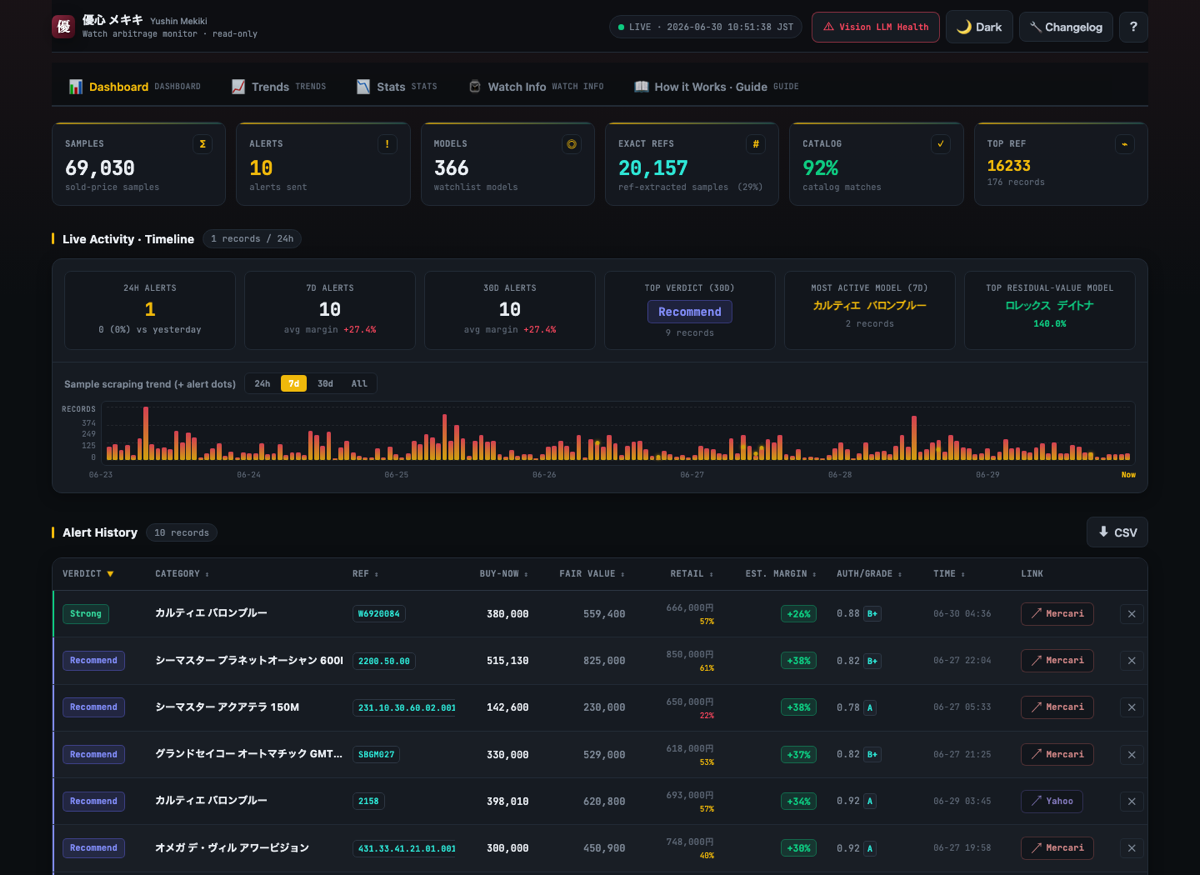
Task: Dismiss the 2200.50.00 alert row
Action: click(x=1132, y=661)
